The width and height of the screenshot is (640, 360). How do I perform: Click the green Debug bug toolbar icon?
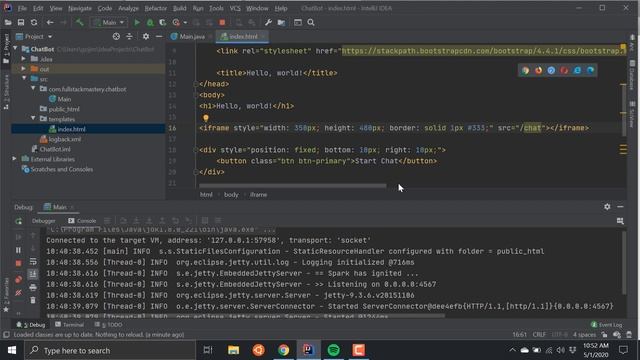pyautogui.click(x=150, y=22)
